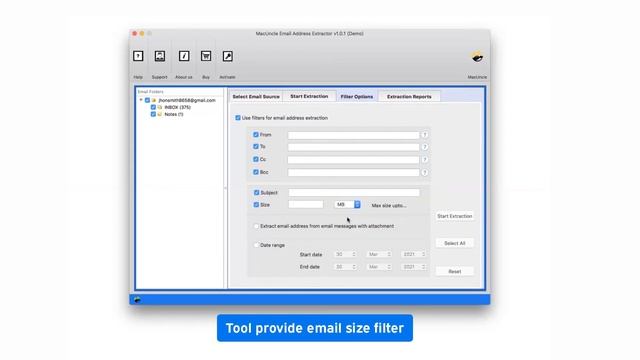Click the Activate key icon
The height and width of the screenshot is (360, 640).
227,56
